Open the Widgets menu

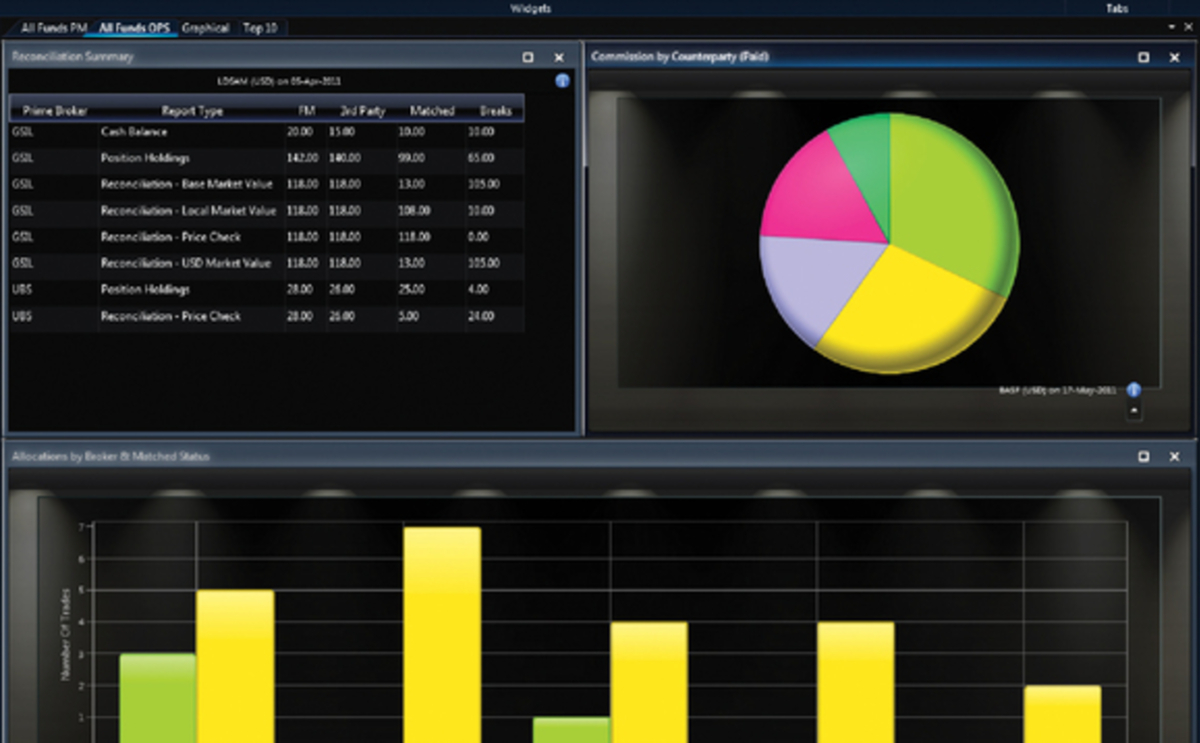533,8
